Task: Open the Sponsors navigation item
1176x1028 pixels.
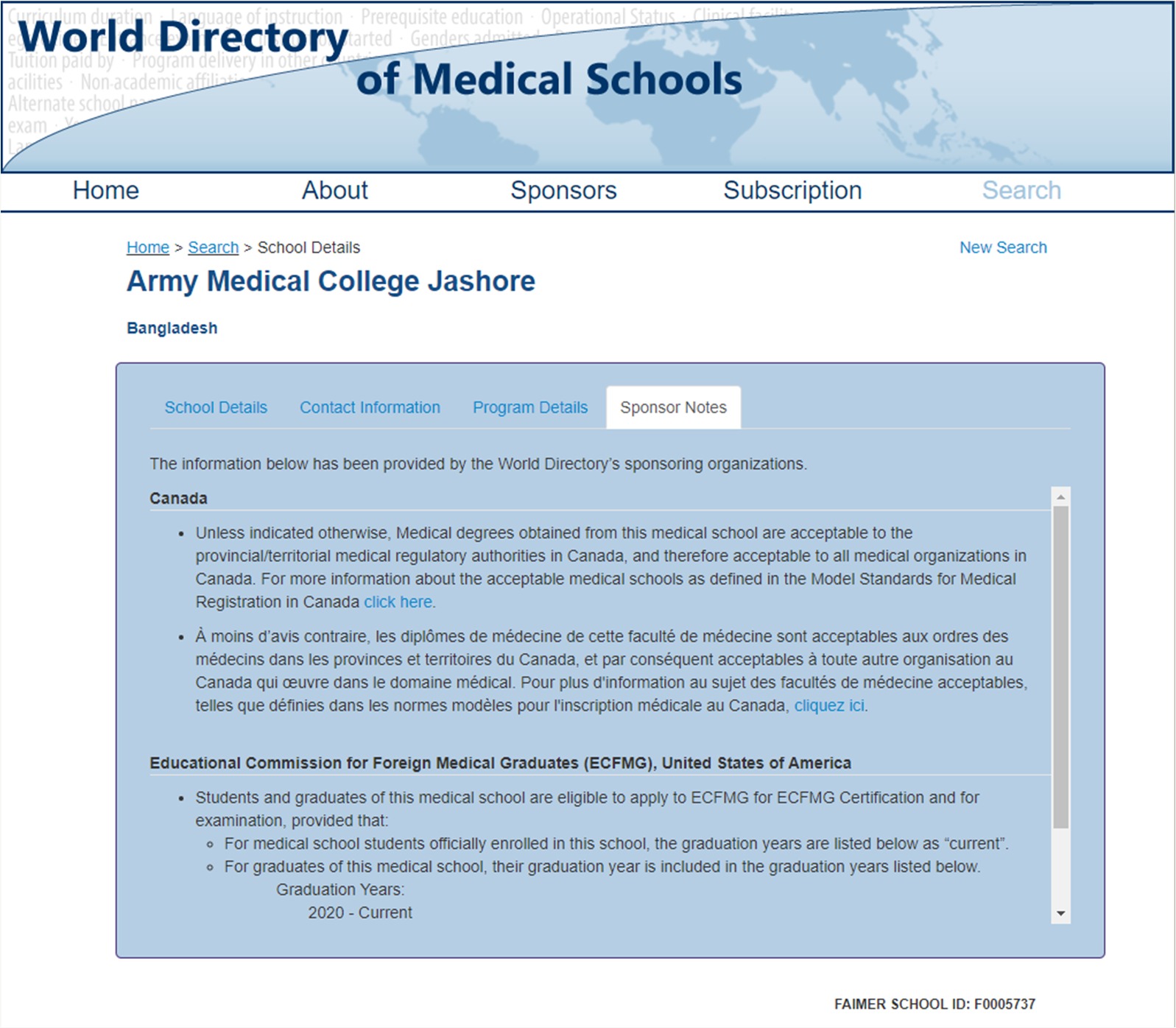Action: click(x=563, y=190)
